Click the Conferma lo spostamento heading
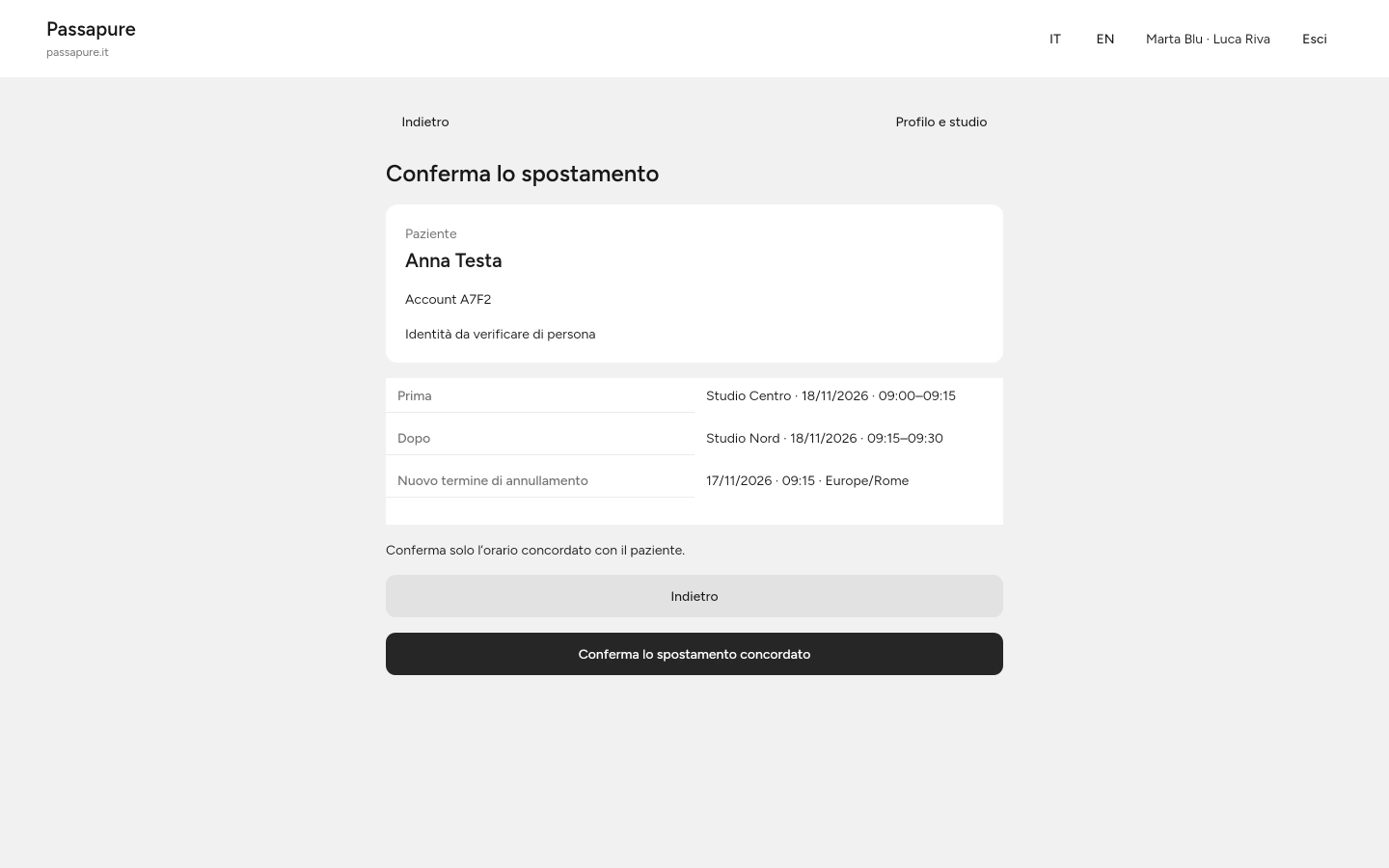 (x=523, y=174)
